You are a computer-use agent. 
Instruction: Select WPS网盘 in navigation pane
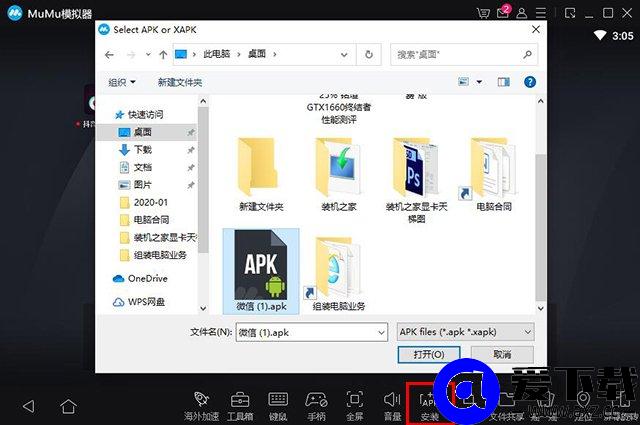(139, 302)
